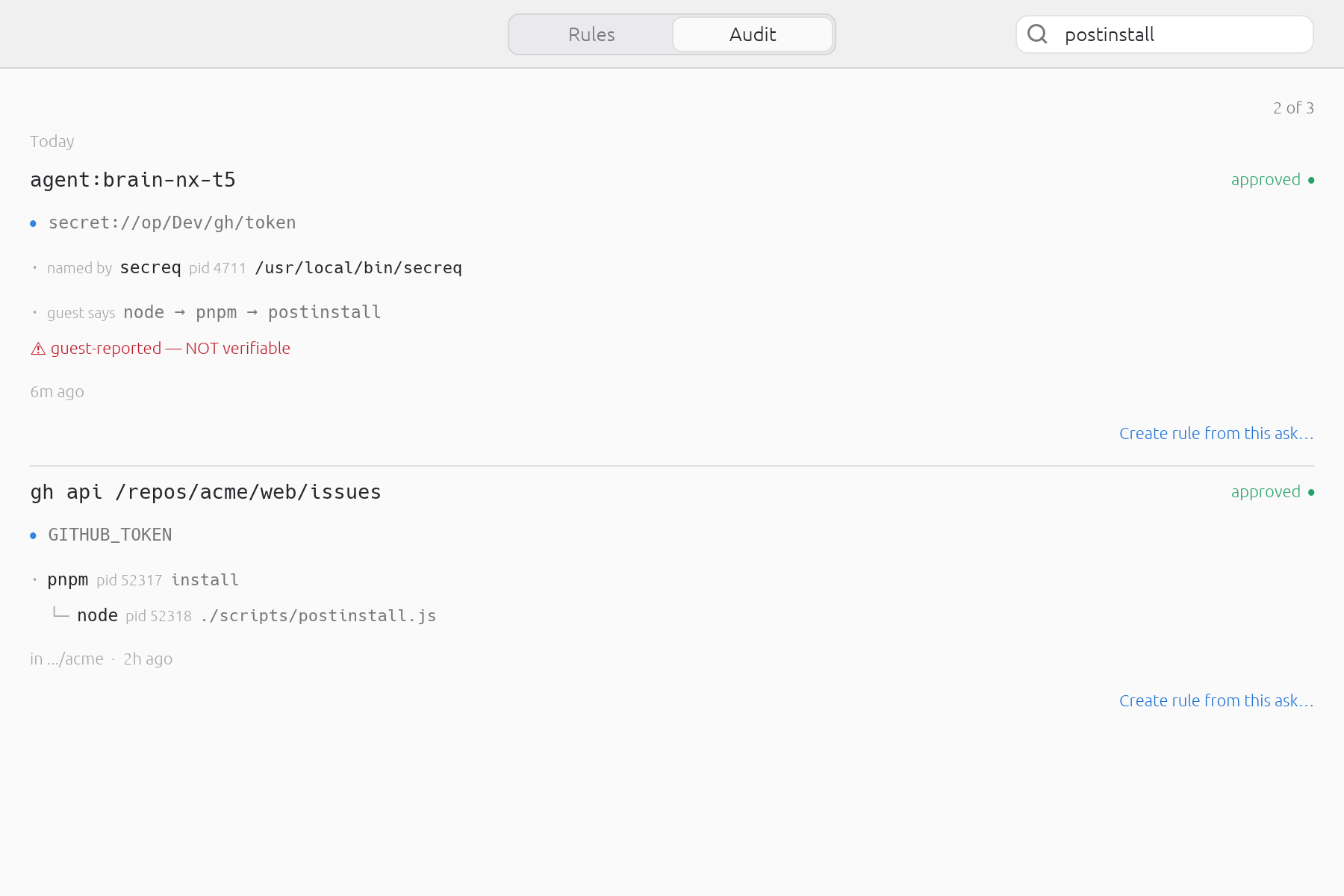This screenshot has height=896, width=1344.
Task: Focus the search field containing postinstall
Action: [1165, 34]
